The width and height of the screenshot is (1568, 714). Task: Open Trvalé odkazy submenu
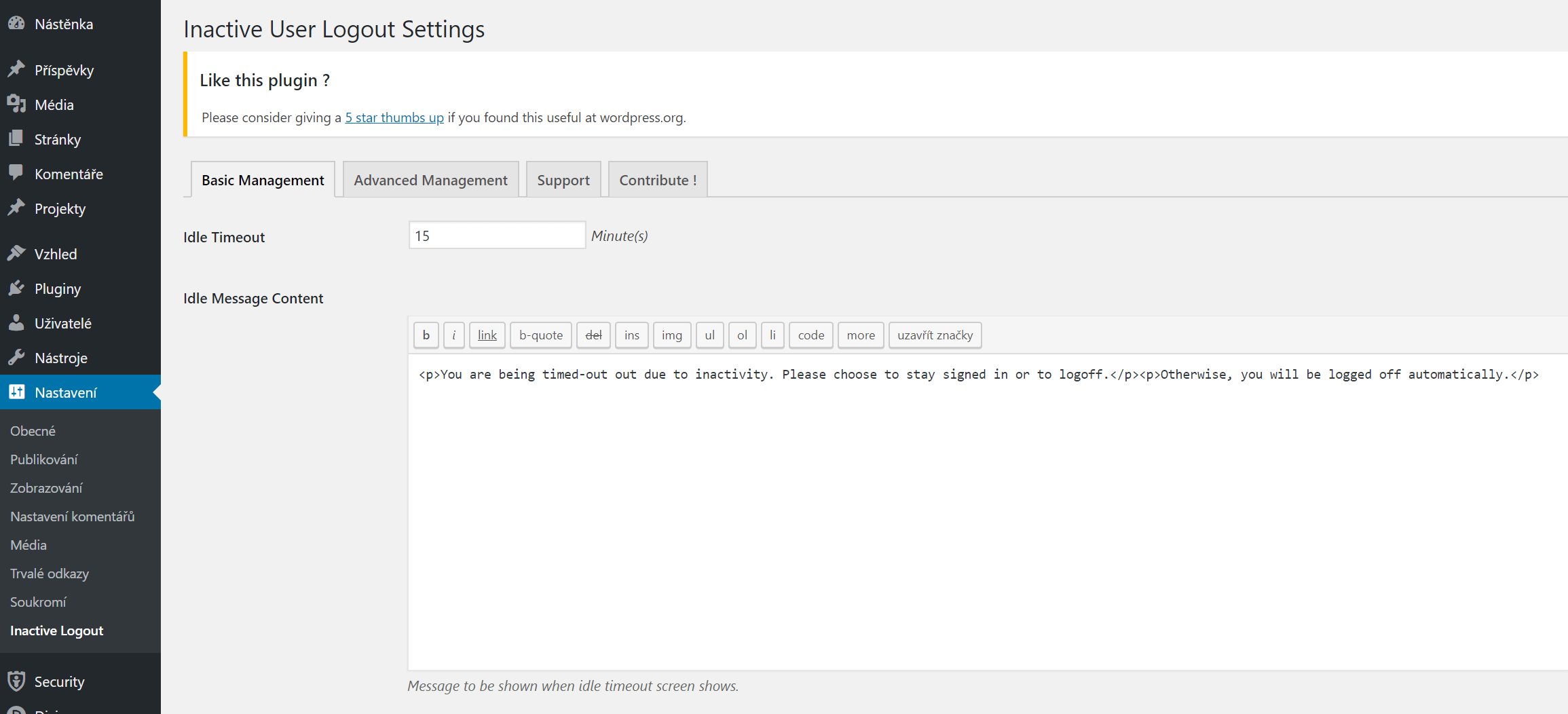click(50, 574)
